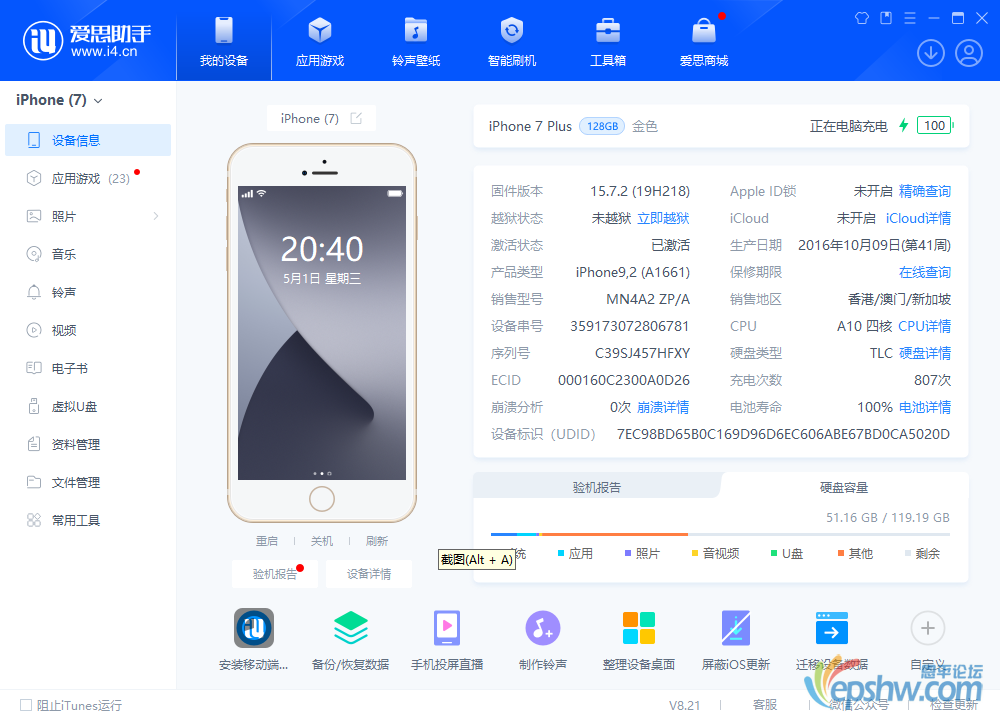1000x720 pixels.
Task: Open 电池详情 link
Action: click(x=925, y=407)
